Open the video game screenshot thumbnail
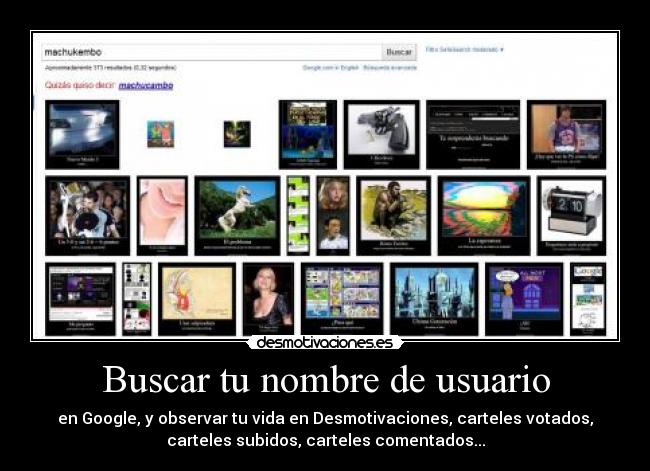 [308, 134]
